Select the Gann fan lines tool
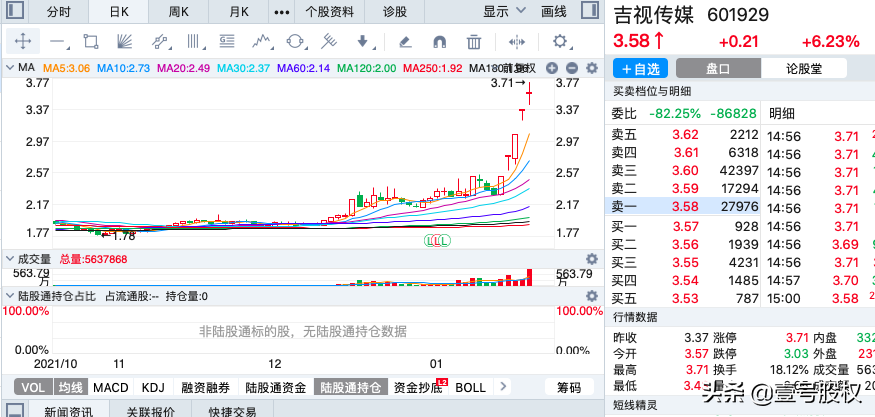The width and height of the screenshot is (875, 417). tap(124, 41)
